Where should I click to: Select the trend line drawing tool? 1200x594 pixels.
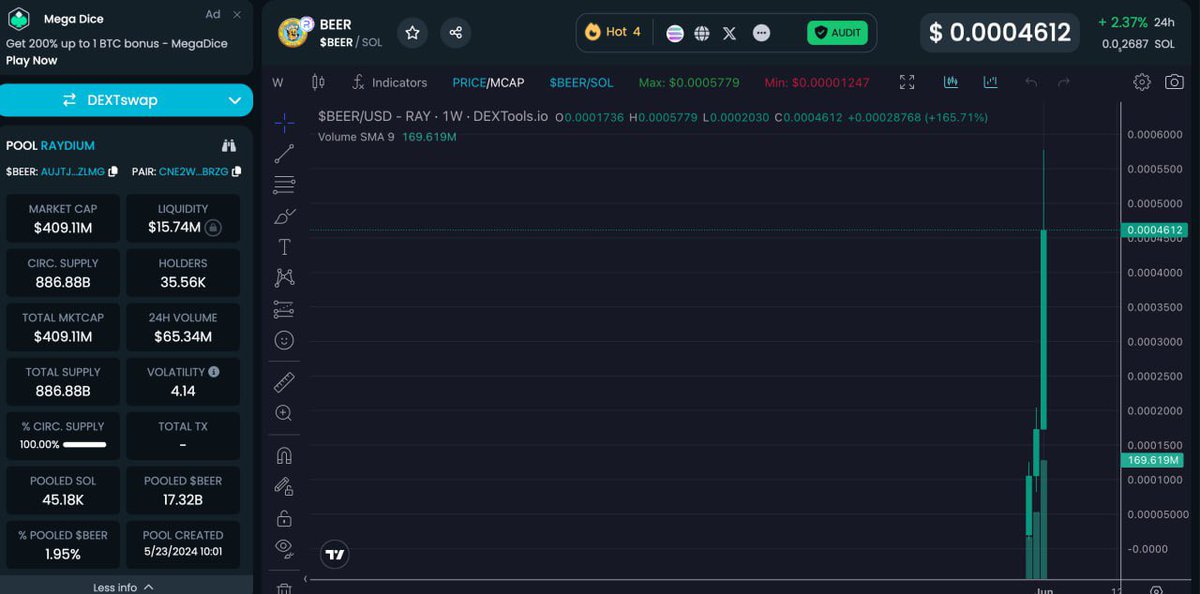[x=284, y=154]
